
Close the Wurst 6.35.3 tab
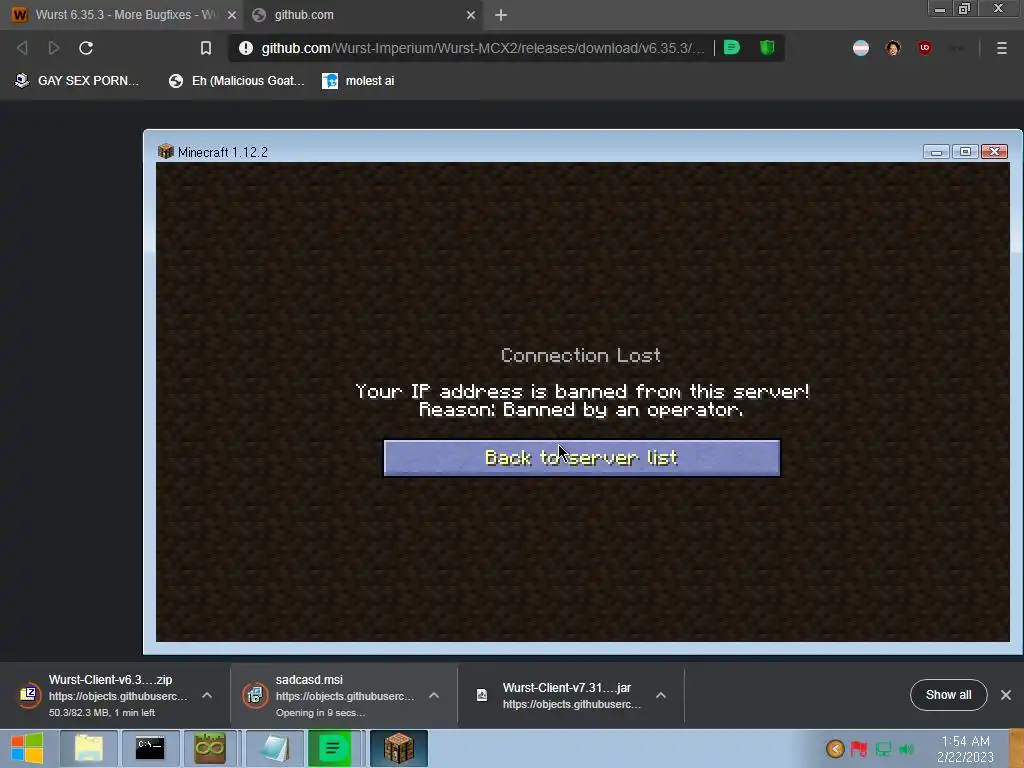[x=231, y=15]
